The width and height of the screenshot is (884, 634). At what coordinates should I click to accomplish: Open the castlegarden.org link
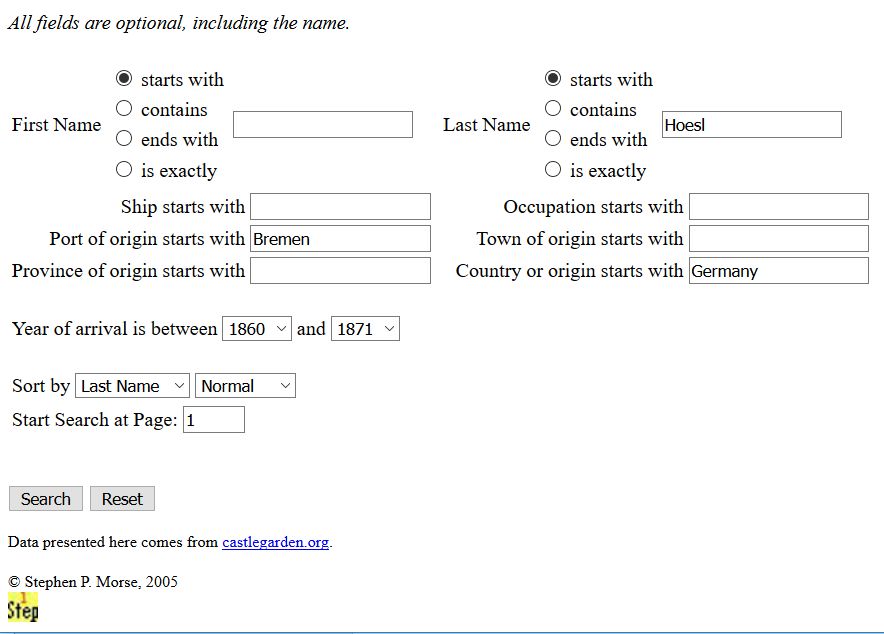pyautogui.click(x=276, y=542)
